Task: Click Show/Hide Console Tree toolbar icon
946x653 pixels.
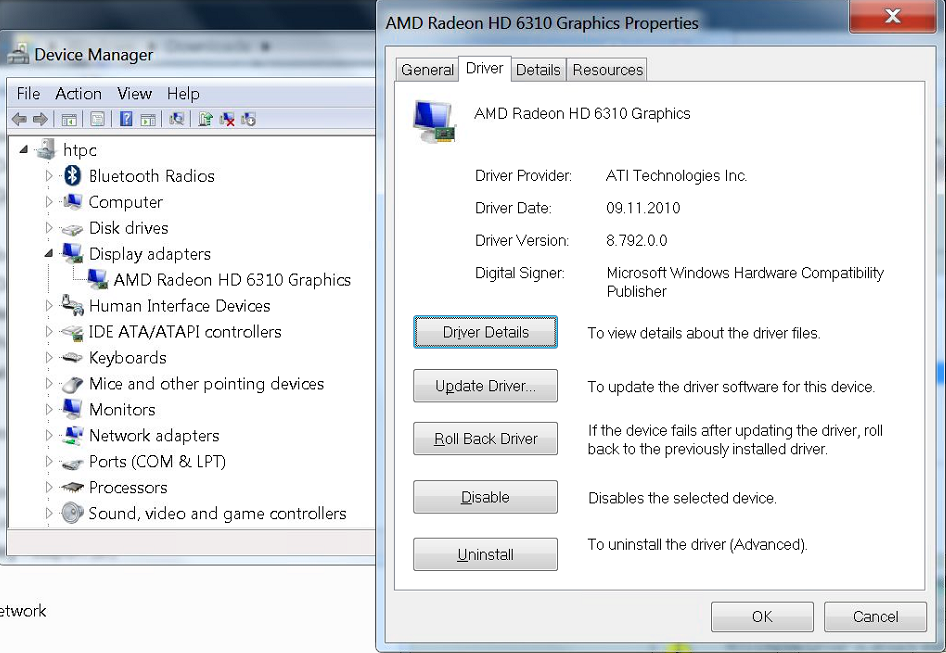Action: [69, 119]
